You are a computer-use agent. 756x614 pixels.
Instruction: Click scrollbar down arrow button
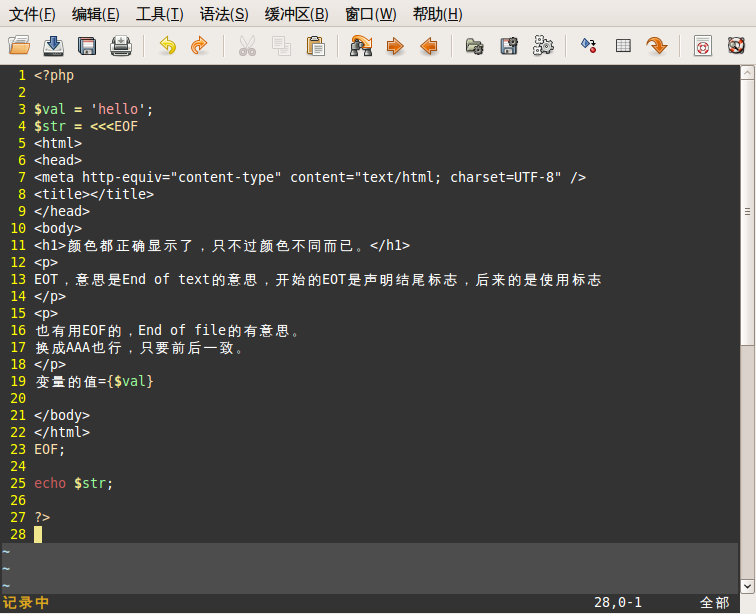point(747,586)
